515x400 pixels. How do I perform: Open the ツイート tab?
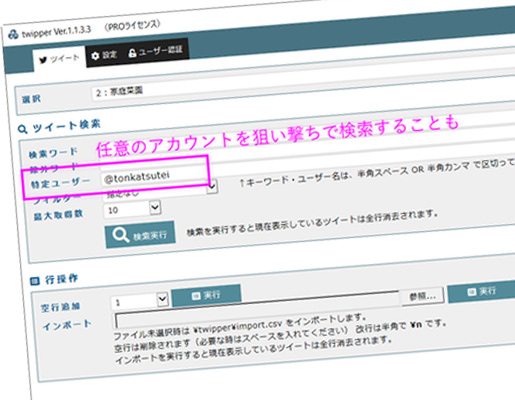click(x=59, y=59)
